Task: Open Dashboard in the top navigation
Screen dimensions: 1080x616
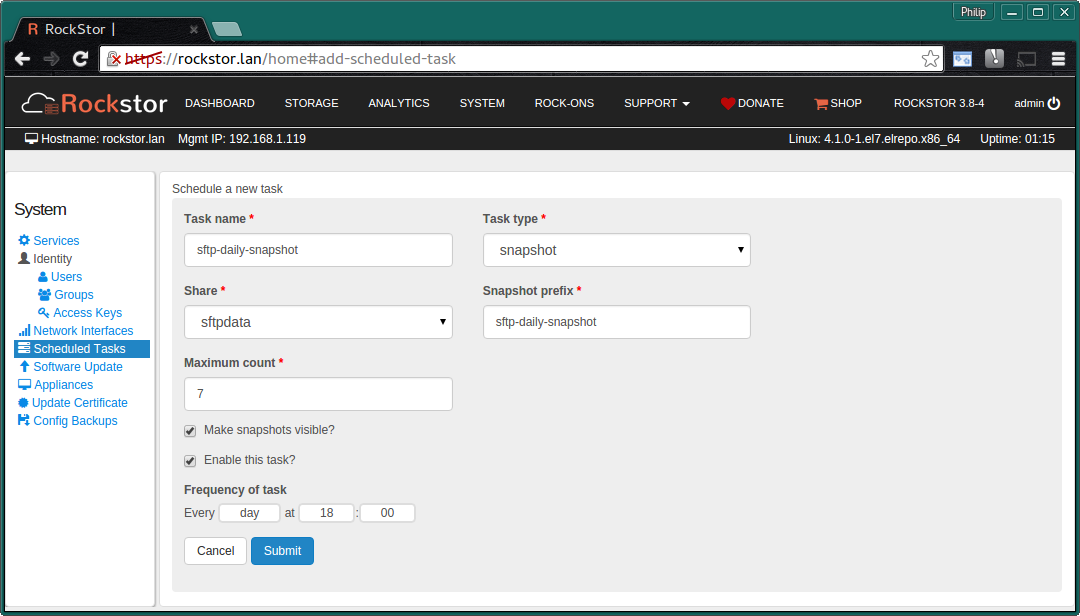Action: [220, 103]
